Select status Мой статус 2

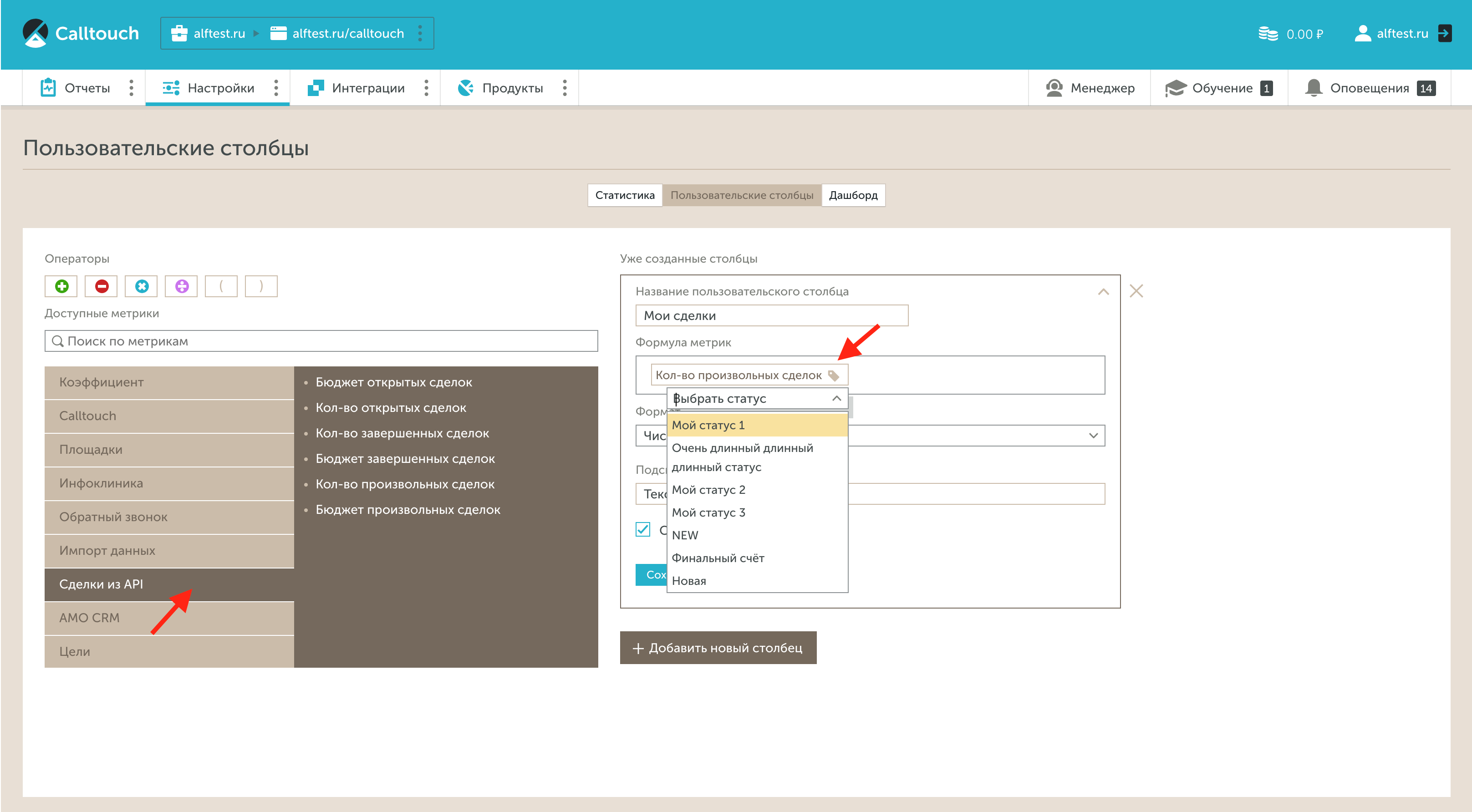tap(757, 490)
